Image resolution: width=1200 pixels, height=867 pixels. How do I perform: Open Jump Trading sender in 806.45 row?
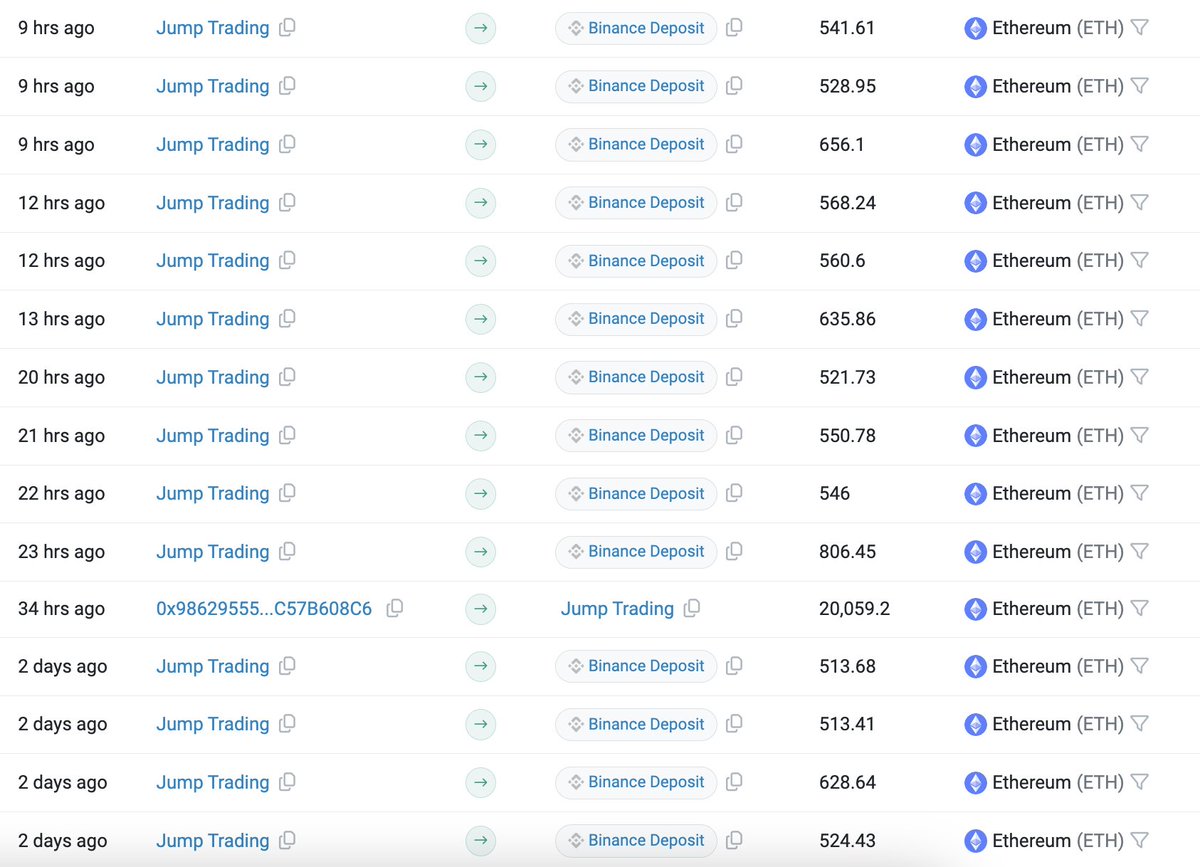[213, 551]
